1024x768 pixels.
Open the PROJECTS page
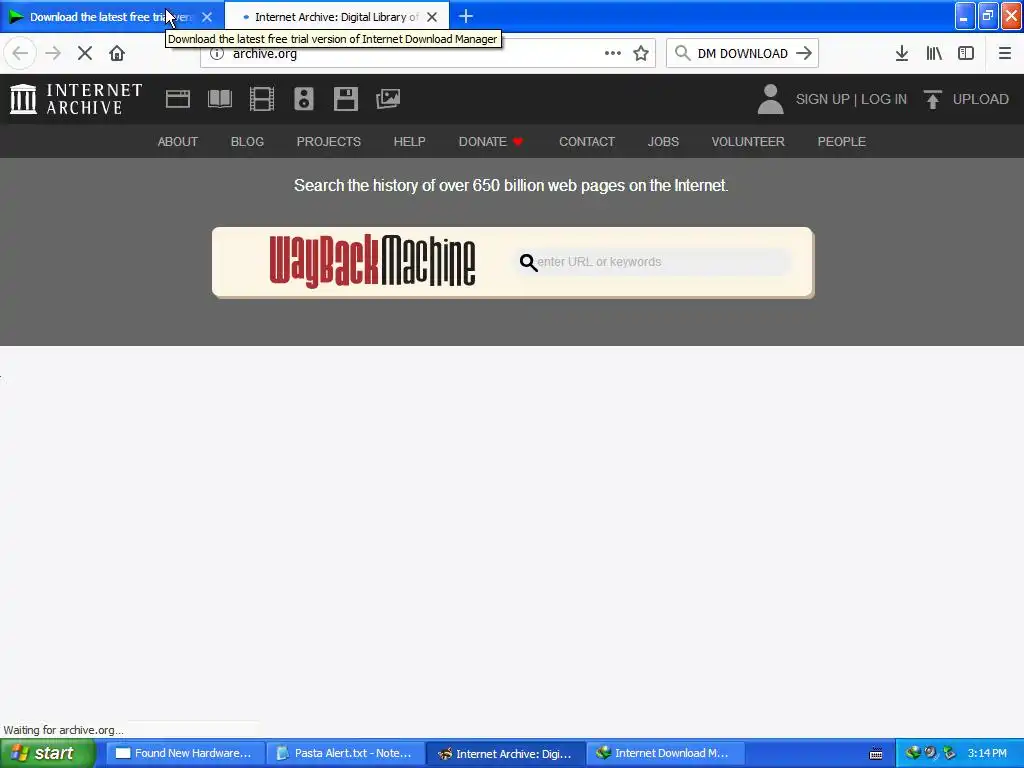tap(328, 142)
